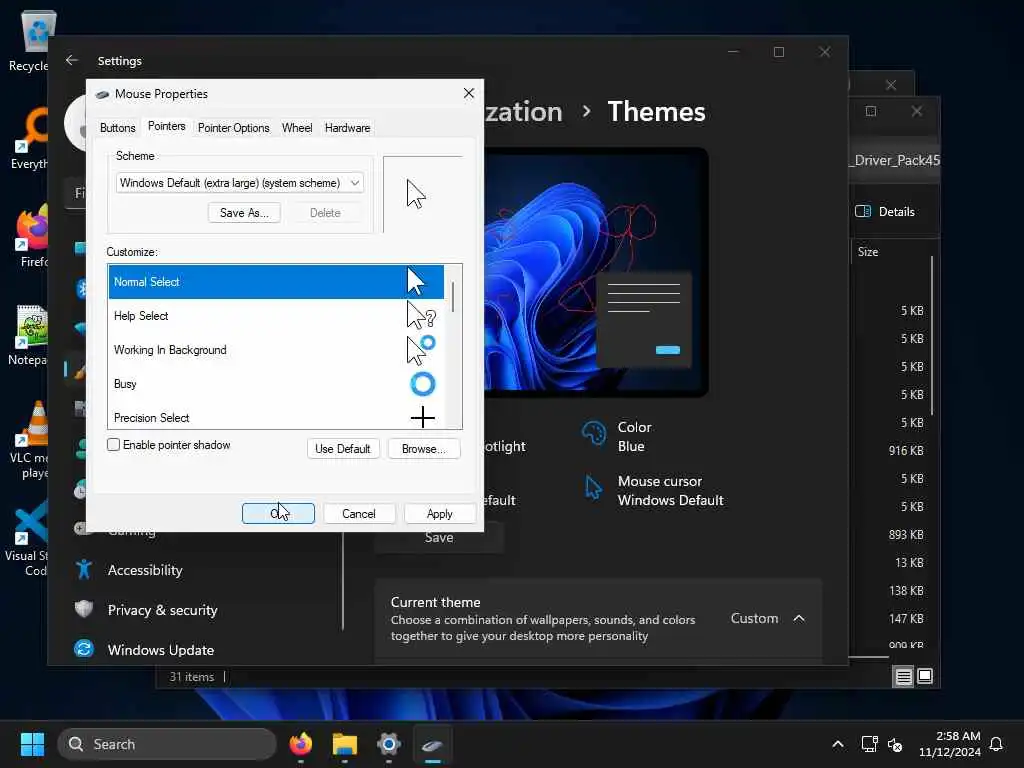
Task: Select the Pointers tab
Action: (x=167, y=126)
